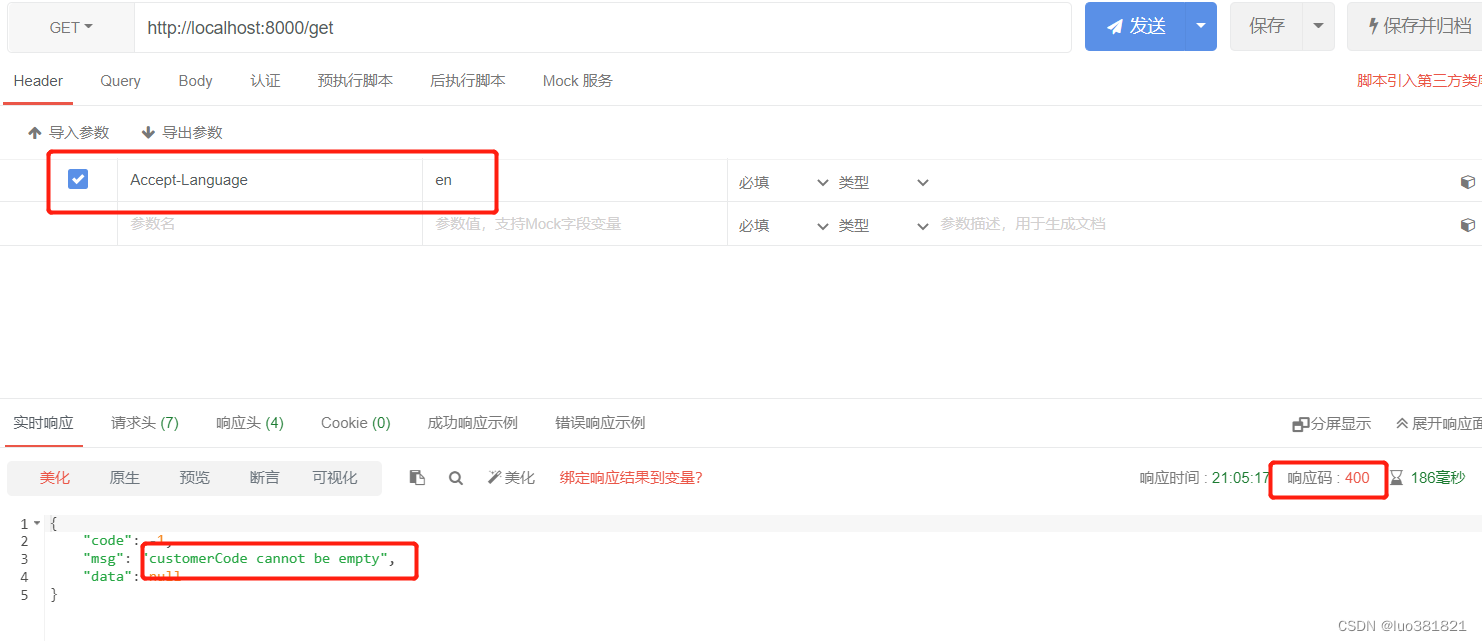Click the cube icon in Accept-Language row
Screen dimensions: 1482x641
tap(1467, 182)
